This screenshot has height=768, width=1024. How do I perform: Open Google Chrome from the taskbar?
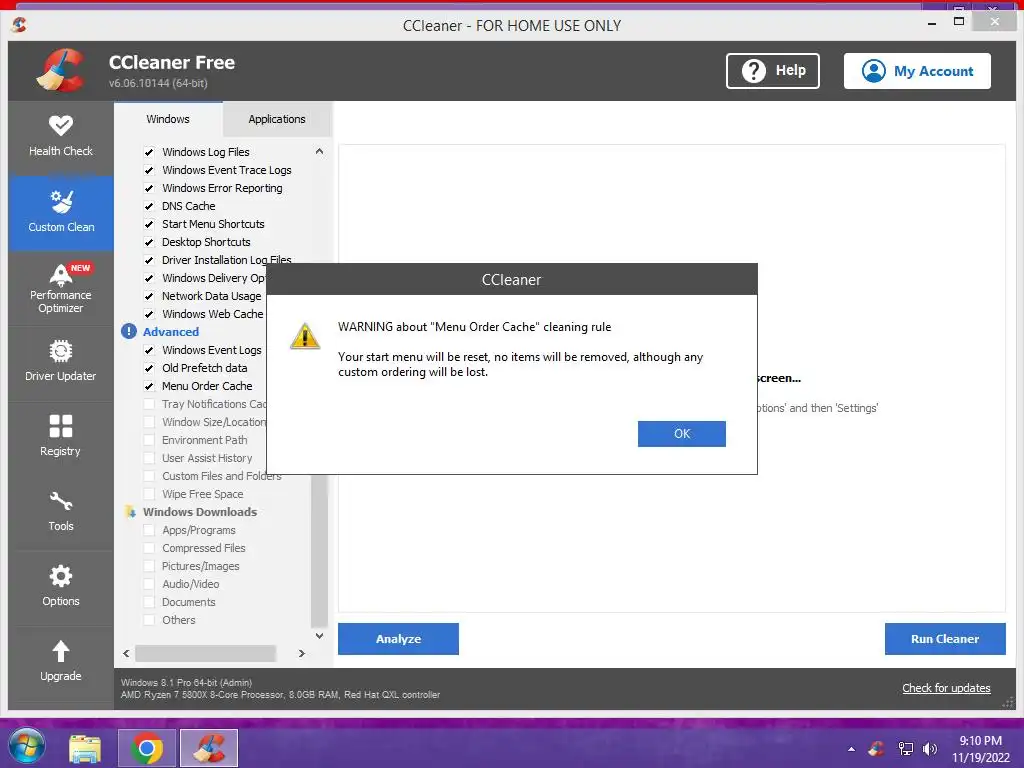pos(147,748)
